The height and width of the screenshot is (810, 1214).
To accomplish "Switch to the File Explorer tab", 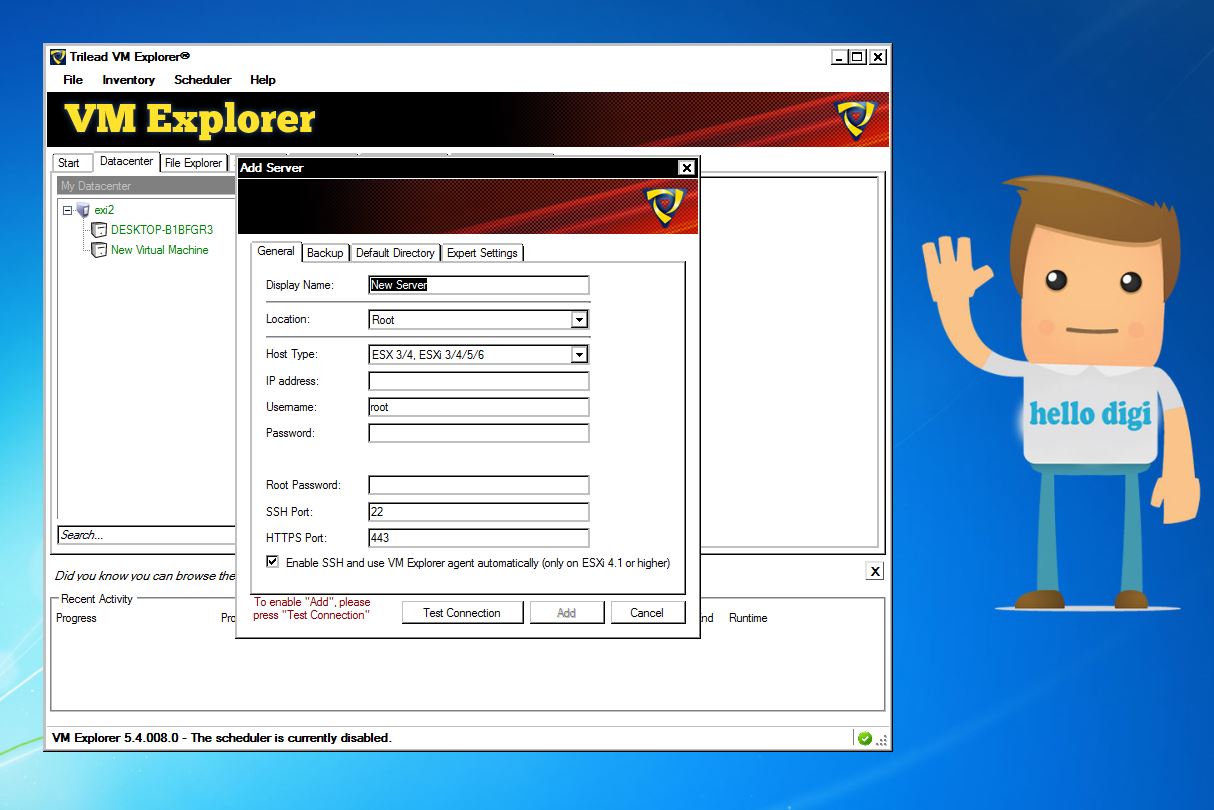I will point(194,163).
